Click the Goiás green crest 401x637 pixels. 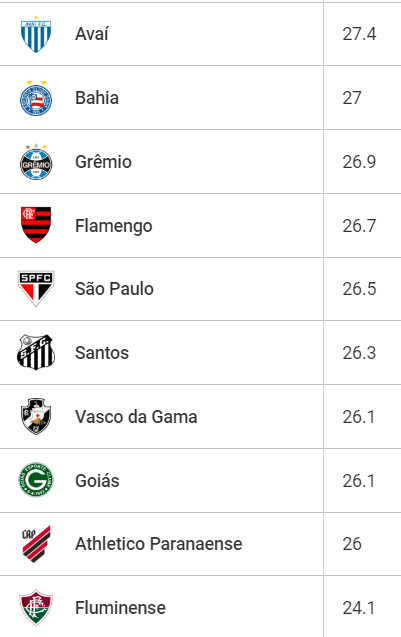[x=36, y=480]
